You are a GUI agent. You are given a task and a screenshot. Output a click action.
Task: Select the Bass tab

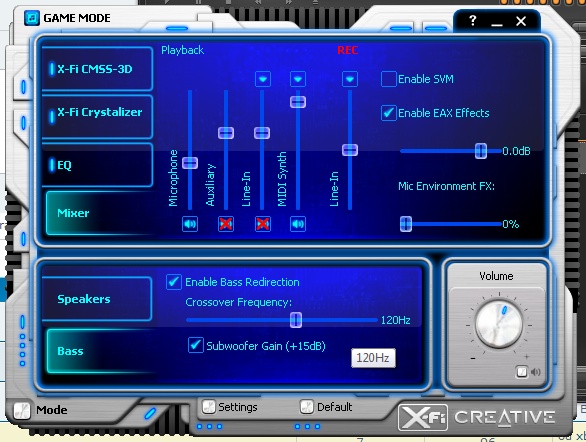[99, 351]
